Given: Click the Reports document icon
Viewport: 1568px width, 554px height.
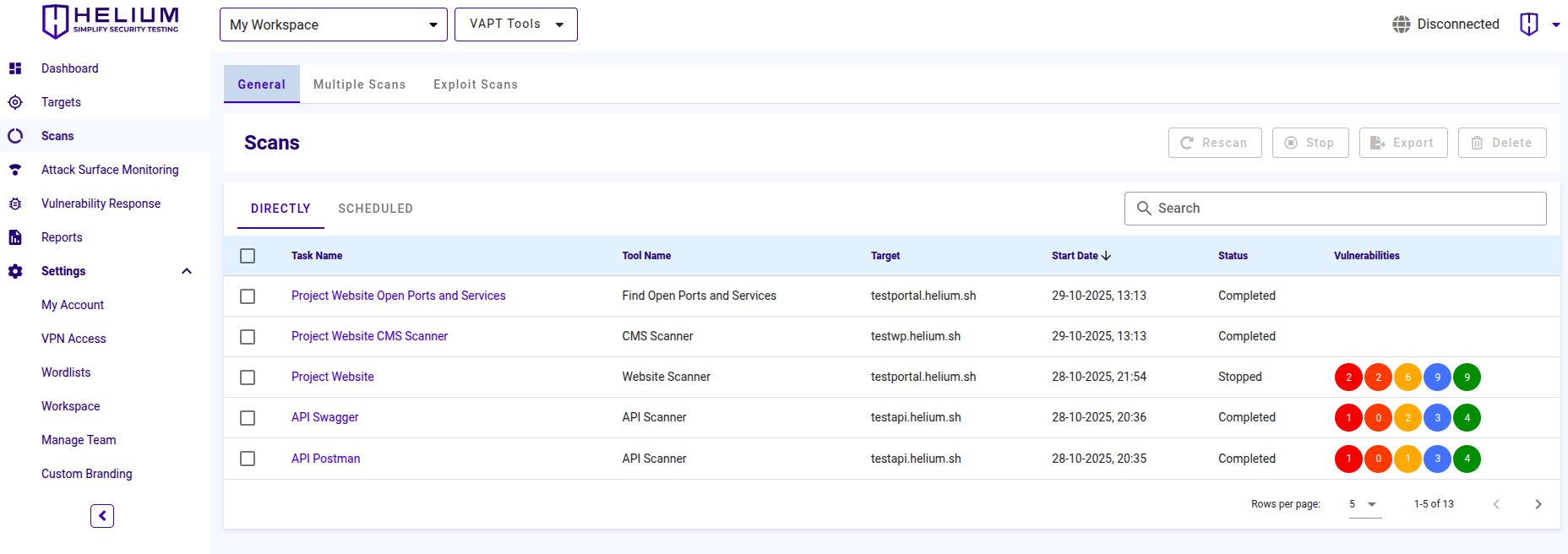Looking at the screenshot, I should (15, 237).
